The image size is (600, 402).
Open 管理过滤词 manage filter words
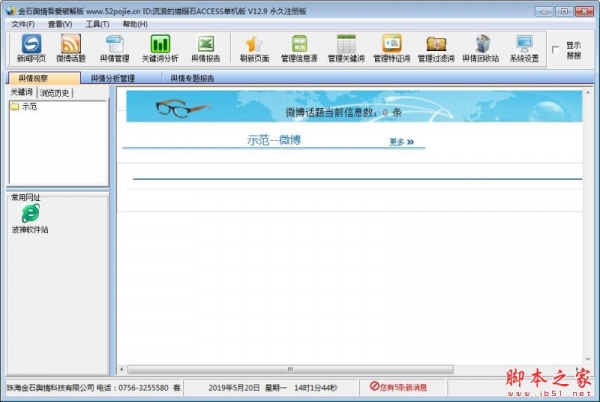(436, 49)
